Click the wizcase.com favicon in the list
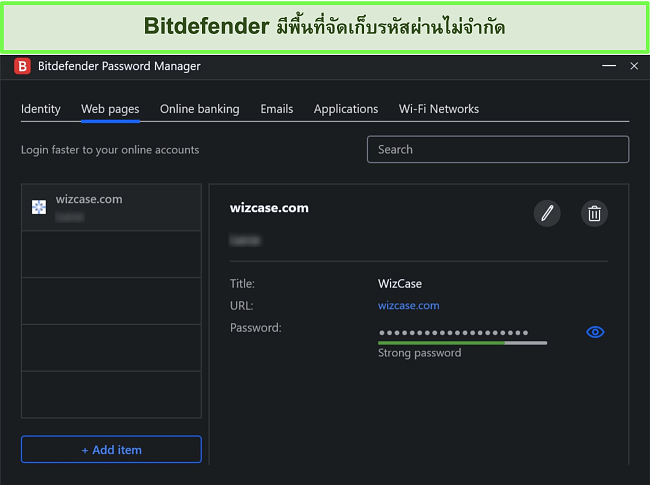This screenshot has height=485, width=650. coord(39,207)
